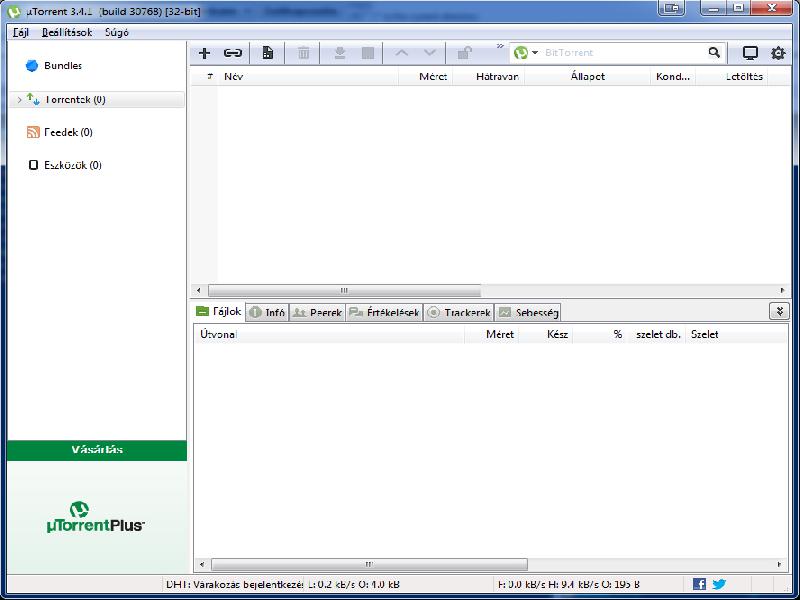Open the search provider dropdown arrow
Image resolution: width=800 pixels, height=600 pixels.
pos(535,53)
